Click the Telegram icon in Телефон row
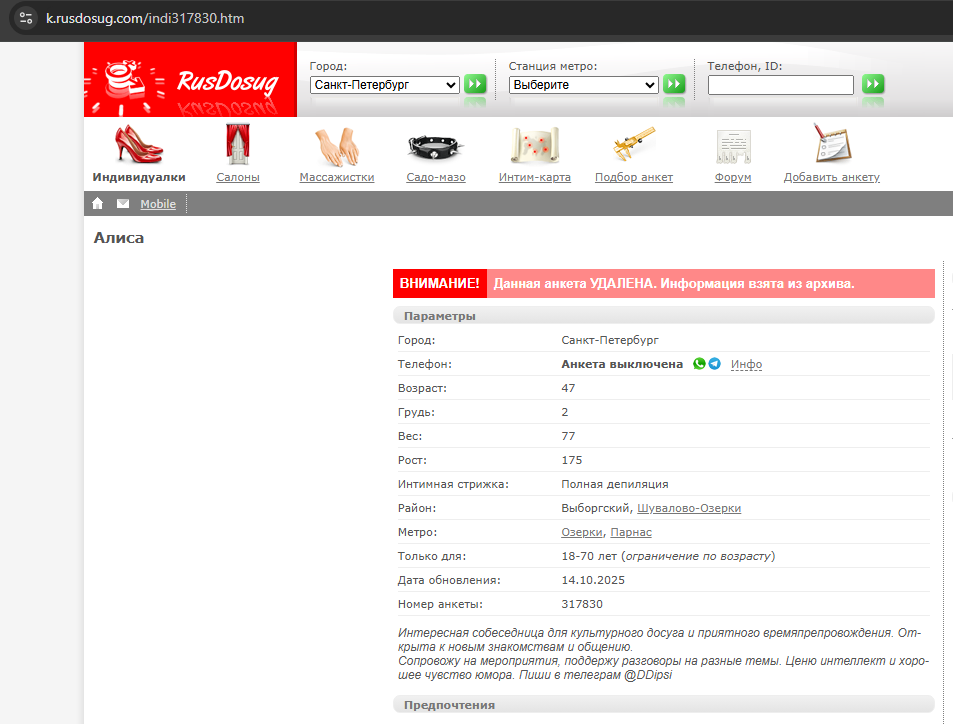 715,364
